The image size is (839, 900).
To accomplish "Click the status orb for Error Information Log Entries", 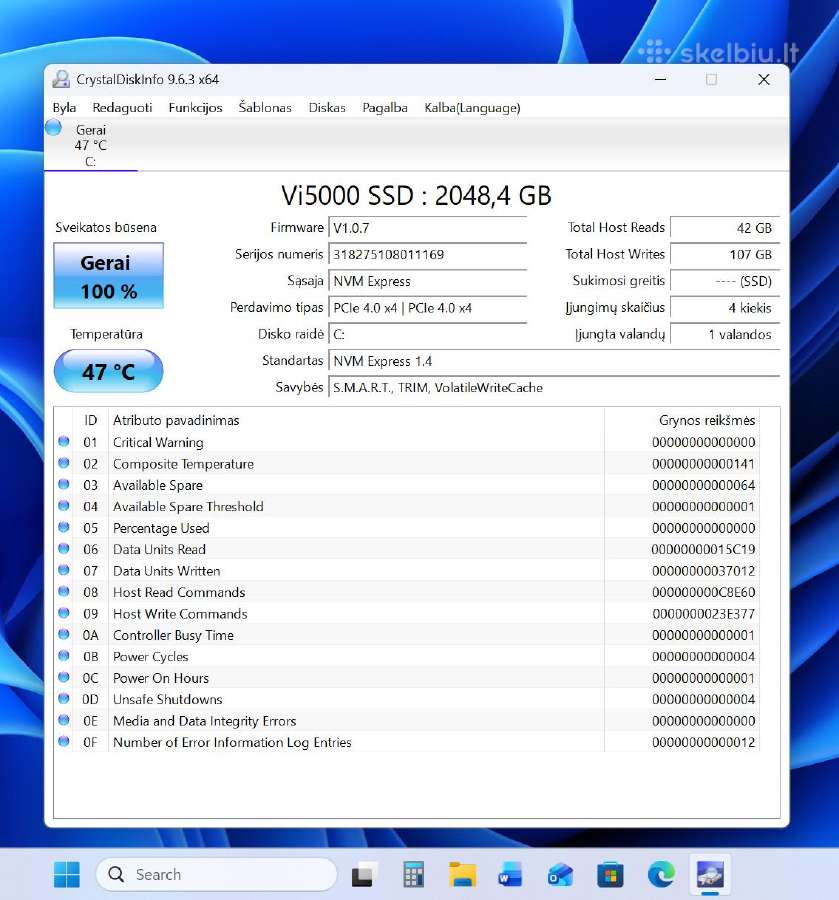I will [x=64, y=742].
